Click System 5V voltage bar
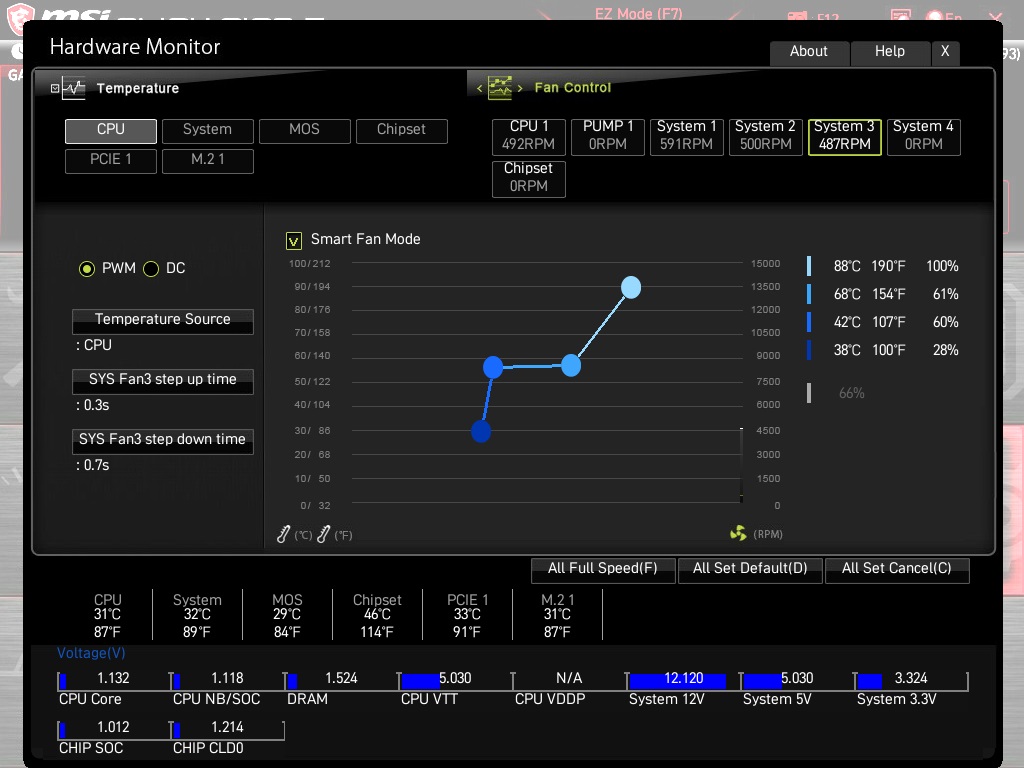Image resolution: width=1024 pixels, height=768 pixels. point(797,680)
